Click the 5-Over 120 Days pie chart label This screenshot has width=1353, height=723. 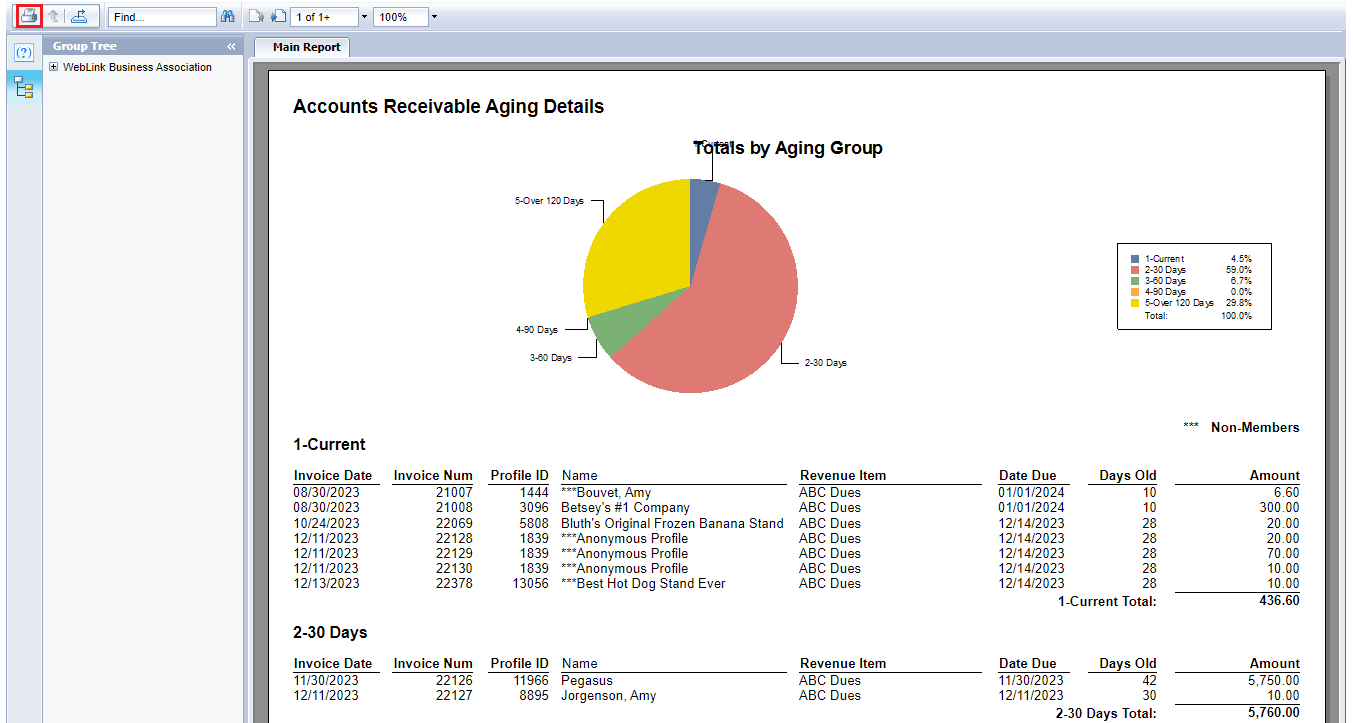[x=549, y=201]
